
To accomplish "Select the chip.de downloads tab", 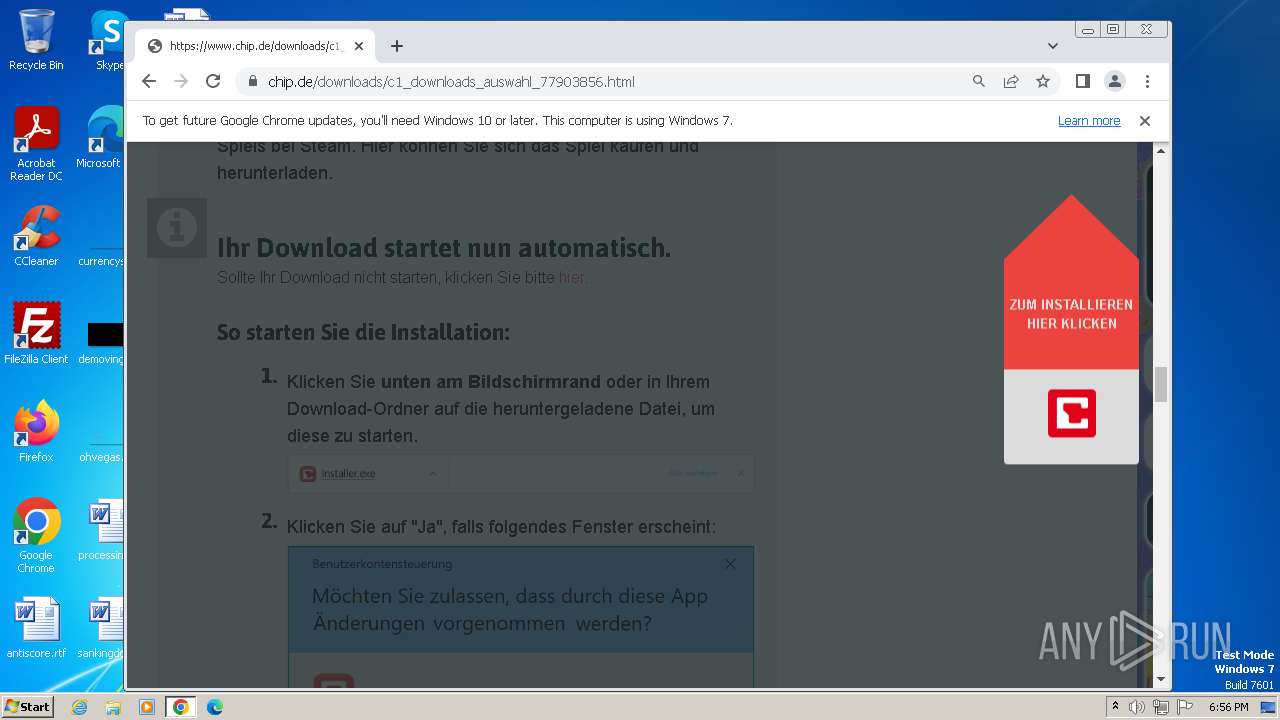I will [255, 46].
